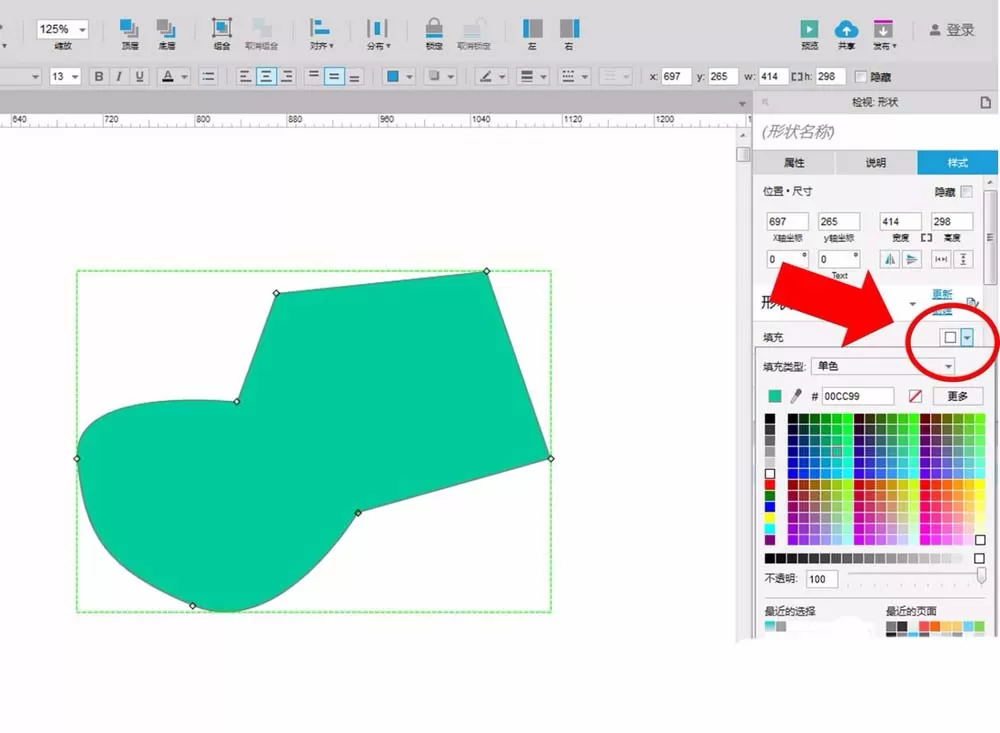Image resolution: width=1000 pixels, height=733 pixels.
Task: Click the 更多 button
Action: tap(957, 396)
